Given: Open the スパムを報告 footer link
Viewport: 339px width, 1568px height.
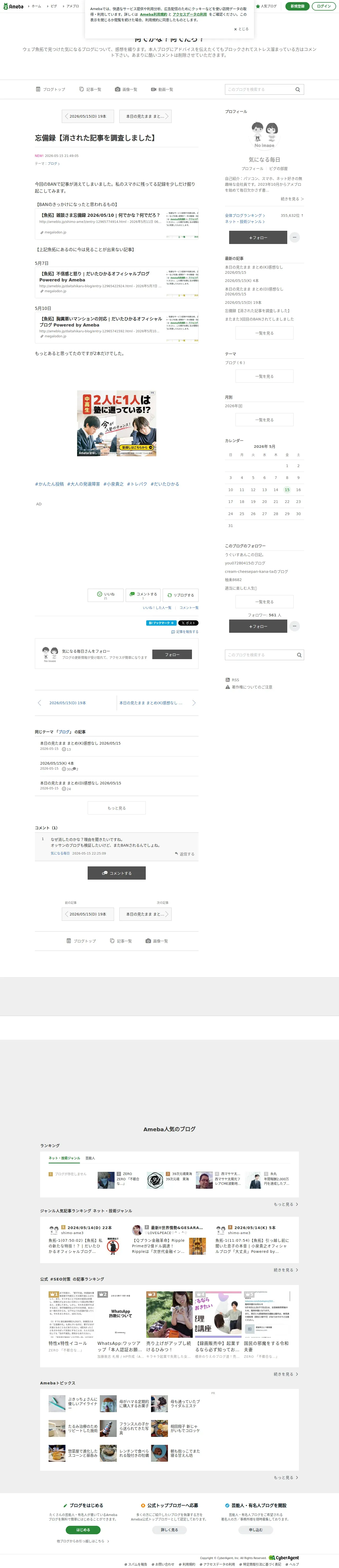Looking at the screenshot, I should click(x=136, y=1564).
